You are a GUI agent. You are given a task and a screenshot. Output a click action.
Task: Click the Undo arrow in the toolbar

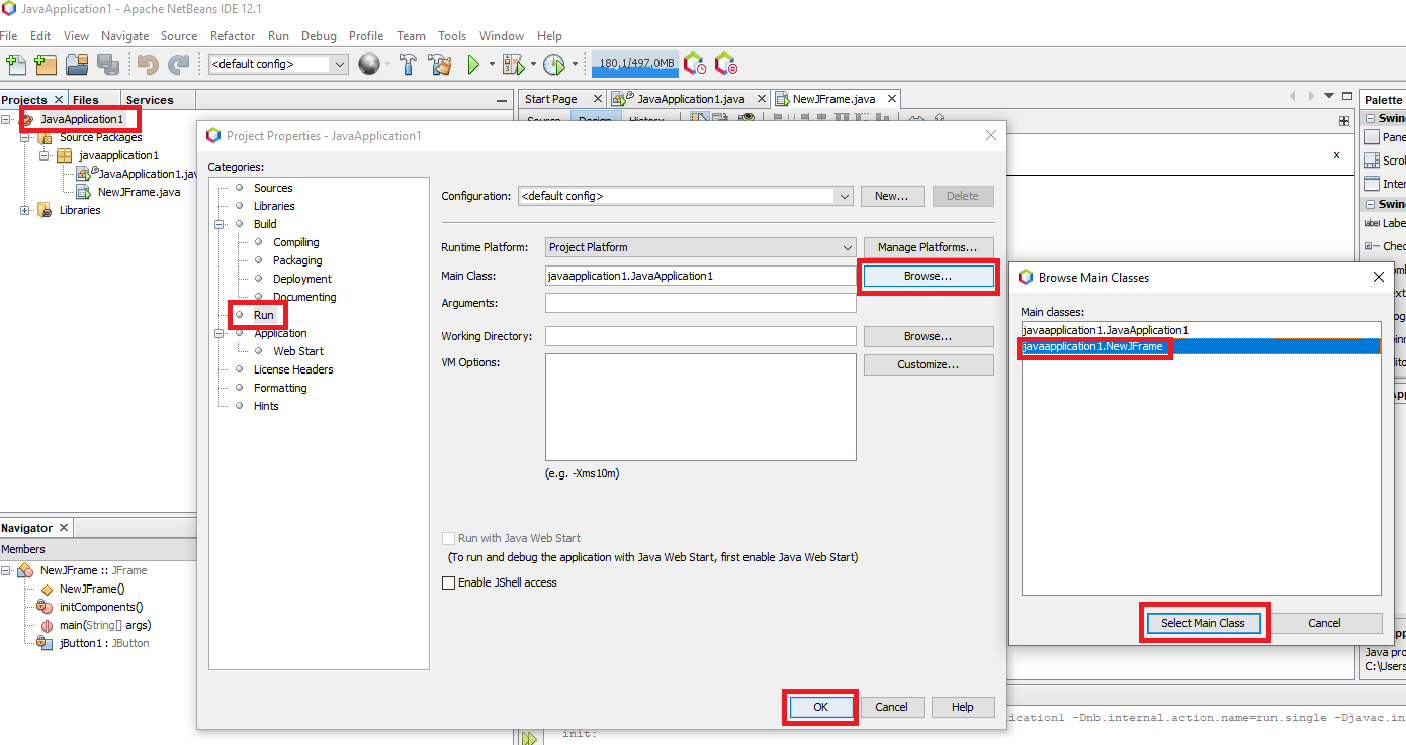[148, 65]
